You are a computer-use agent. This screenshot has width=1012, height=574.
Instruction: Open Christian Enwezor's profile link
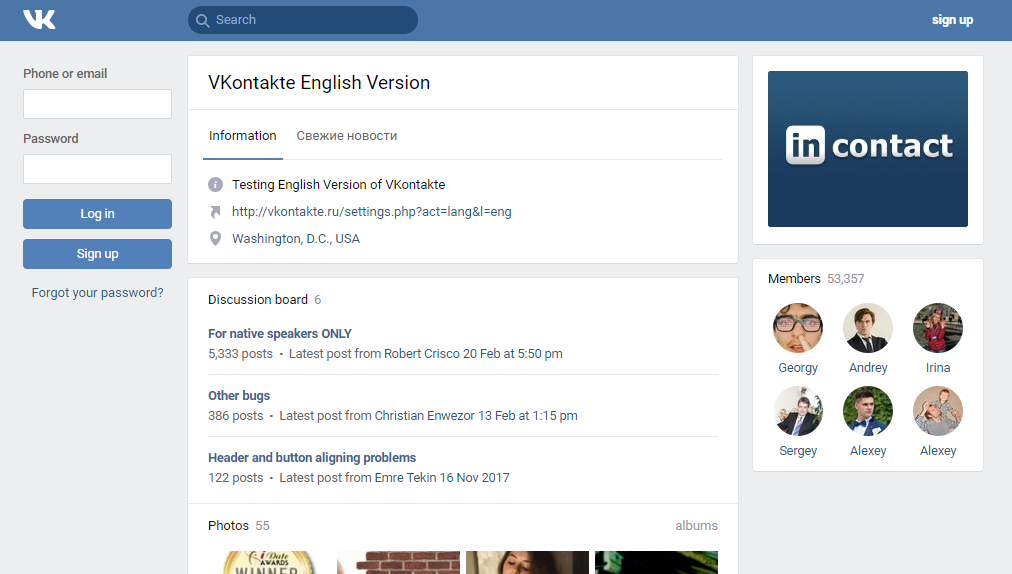[425, 416]
